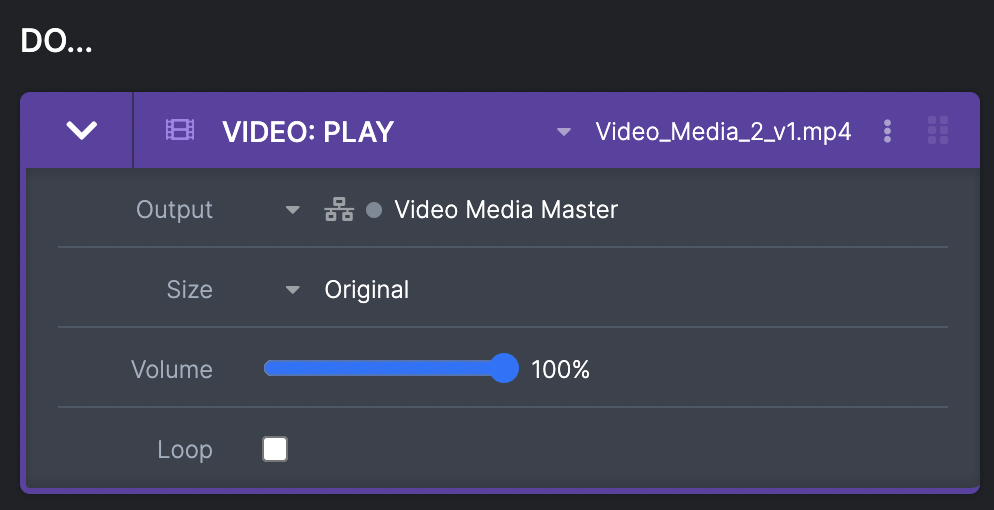994x510 pixels.
Task: Click the DO... section heading
Action: point(56,43)
